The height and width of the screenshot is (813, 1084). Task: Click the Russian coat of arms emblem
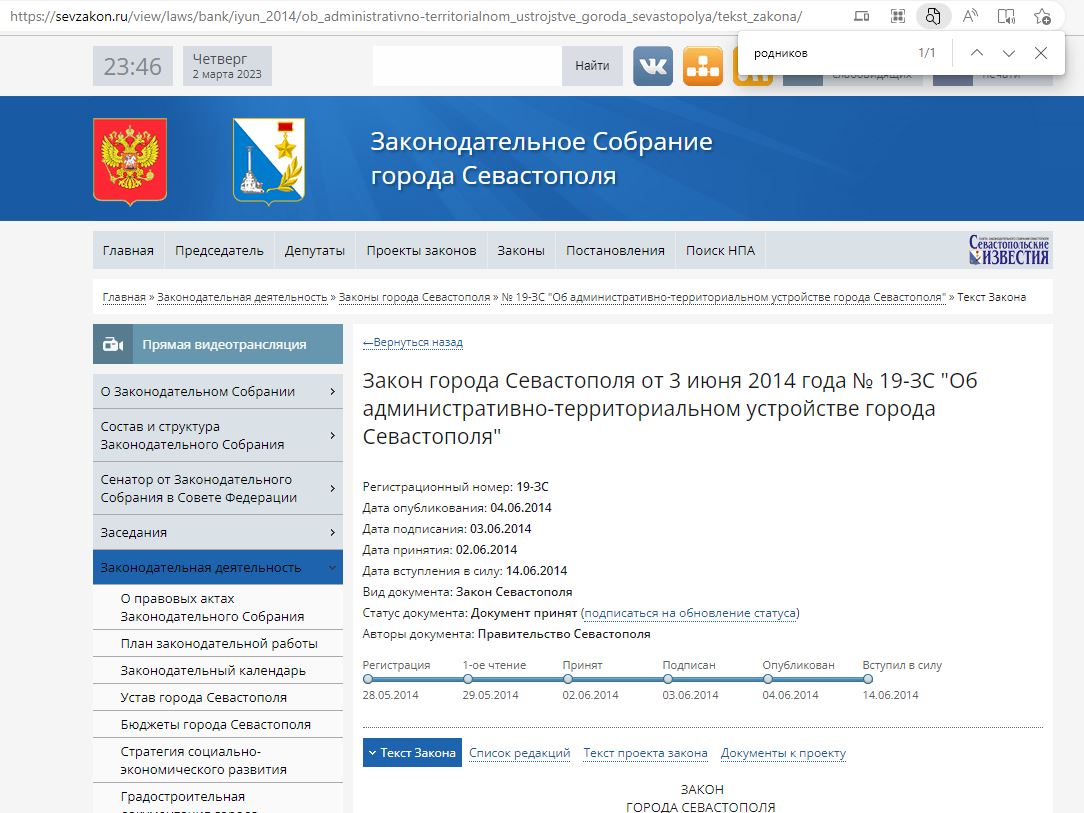coord(129,159)
